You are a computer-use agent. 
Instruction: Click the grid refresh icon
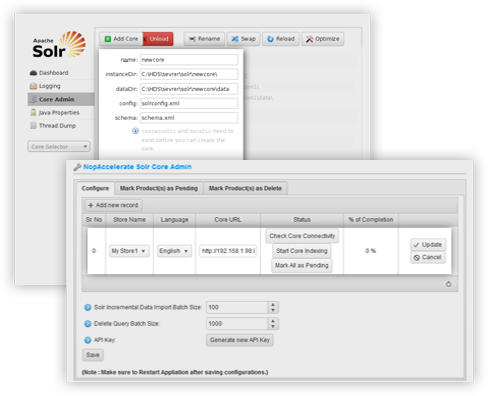pyautogui.click(x=449, y=284)
